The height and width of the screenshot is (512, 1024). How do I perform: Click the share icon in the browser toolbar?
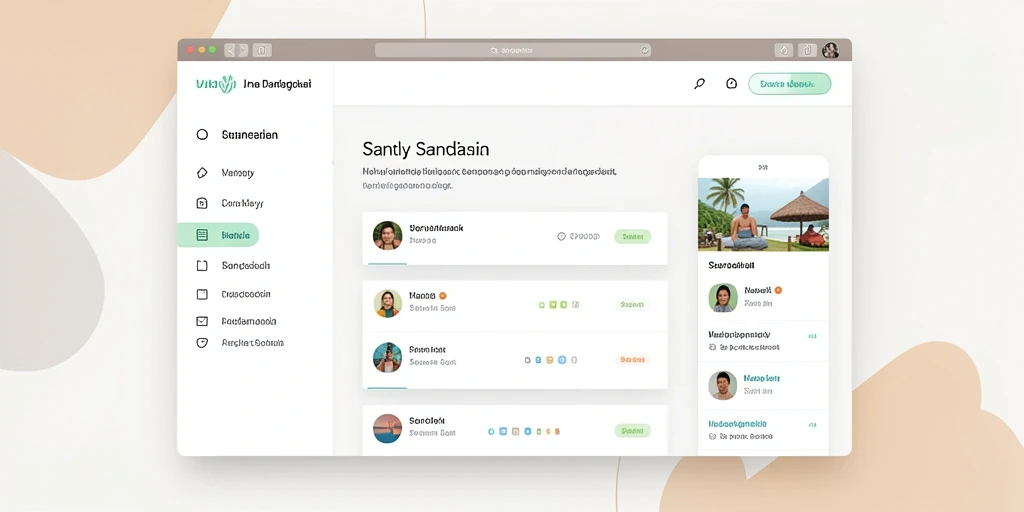pos(808,50)
